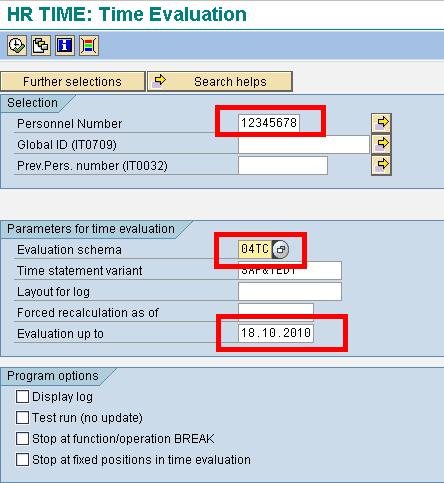Screen dimensions: 444x483
Task: Open multiple selection for Global ID
Action: click(x=381, y=144)
